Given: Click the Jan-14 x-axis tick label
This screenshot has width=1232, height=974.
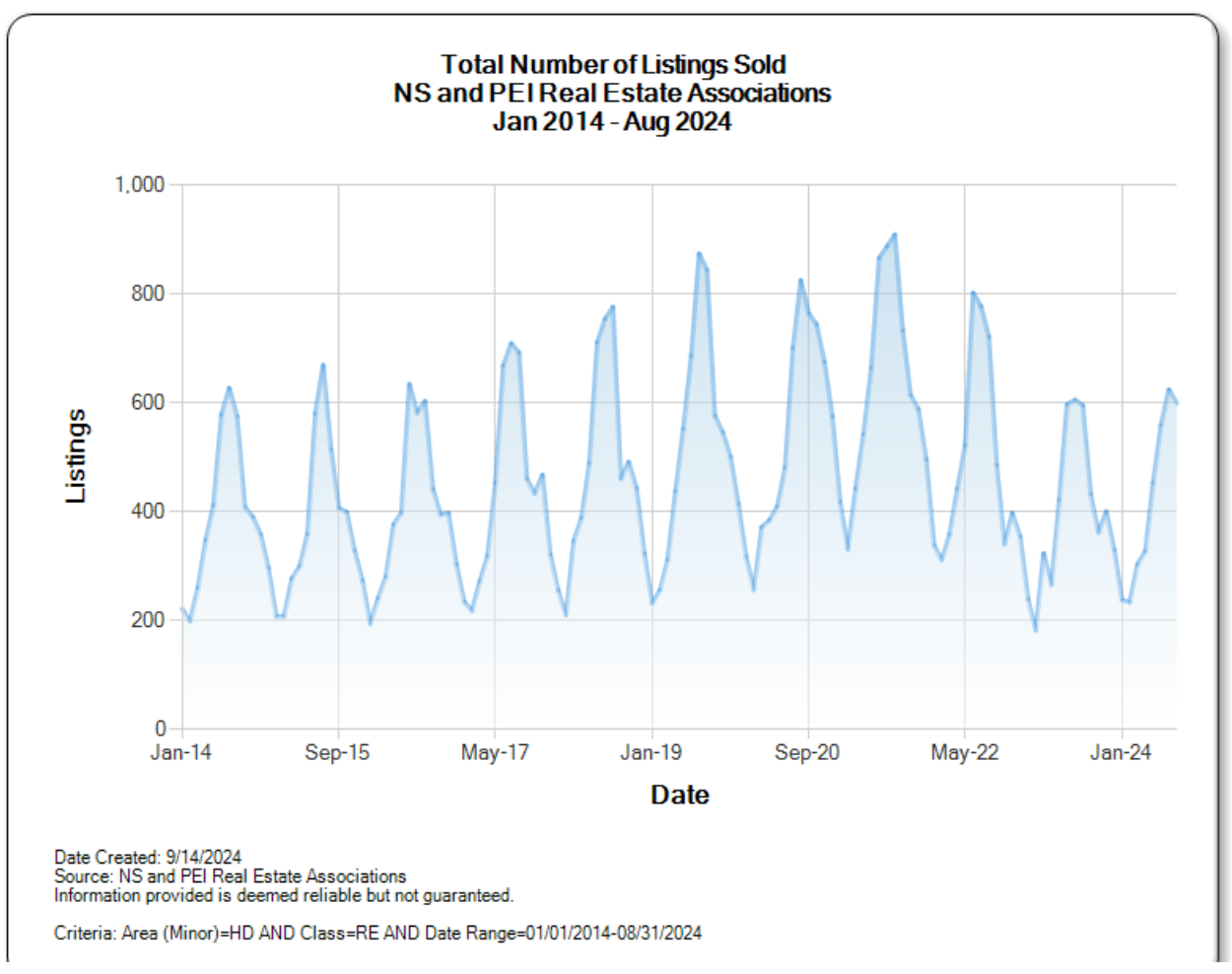Looking at the screenshot, I should 181,752.
